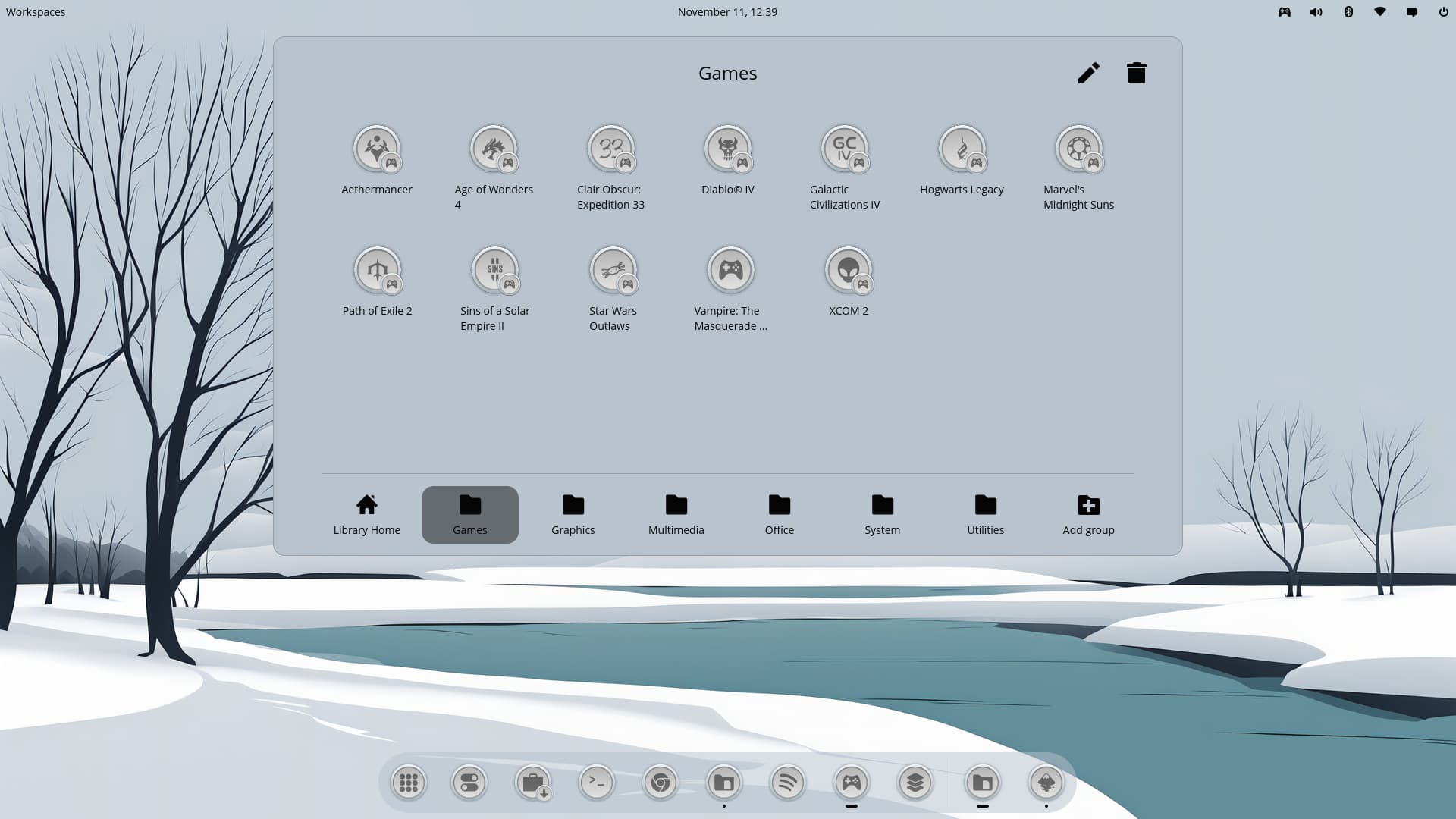Open Star Wars Outlaws
This screenshot has width=1456, height=819.
point(613,271)
